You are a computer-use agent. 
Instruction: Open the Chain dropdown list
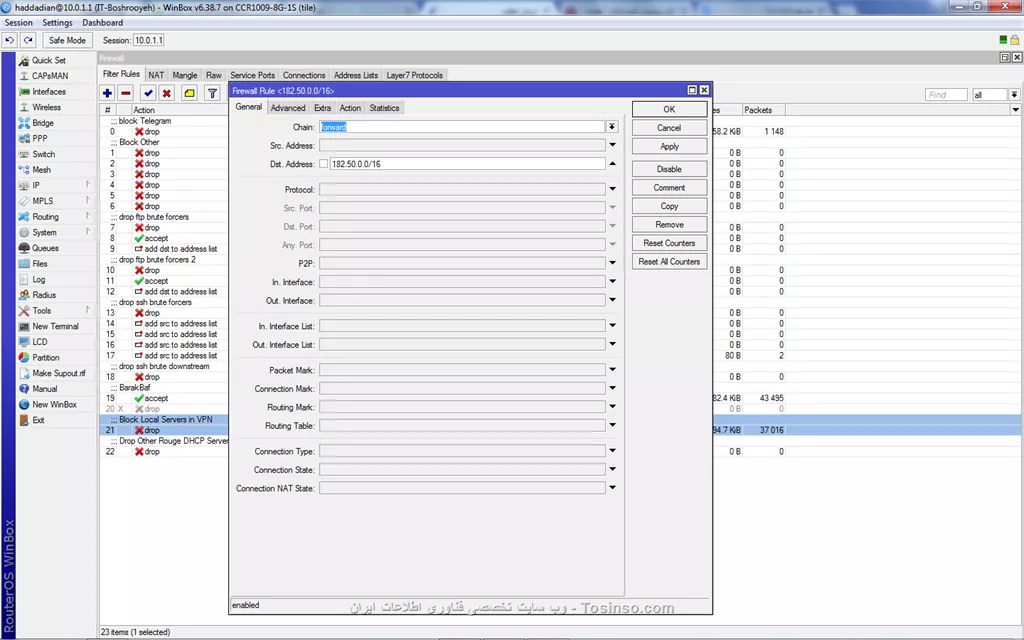click(x=612, y=127)
